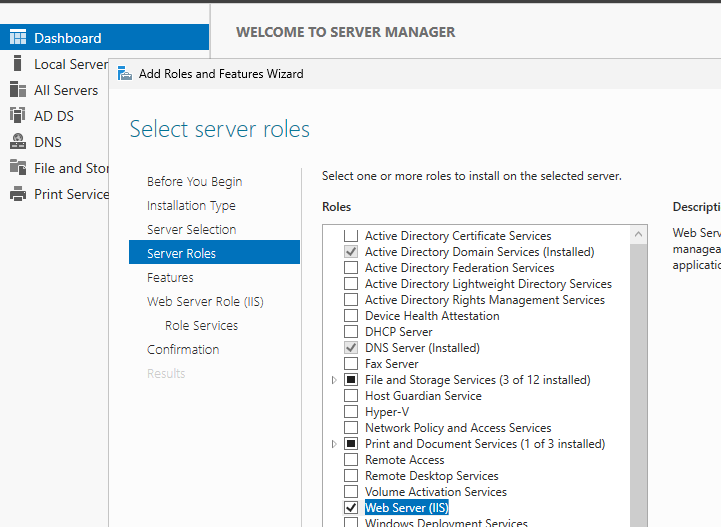Open the Confirmation wizard page
Screen dimensions: 721x527
183,349
